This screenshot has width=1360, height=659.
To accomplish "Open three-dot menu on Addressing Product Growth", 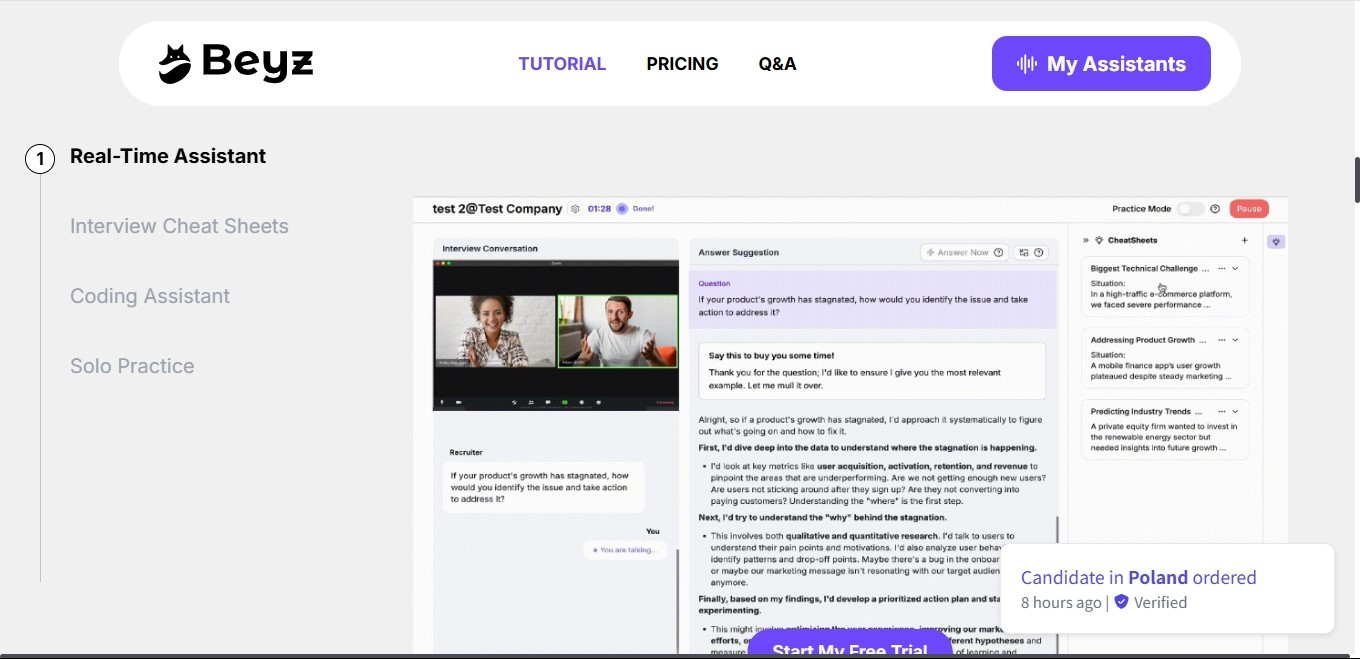I will [1221, 340].
